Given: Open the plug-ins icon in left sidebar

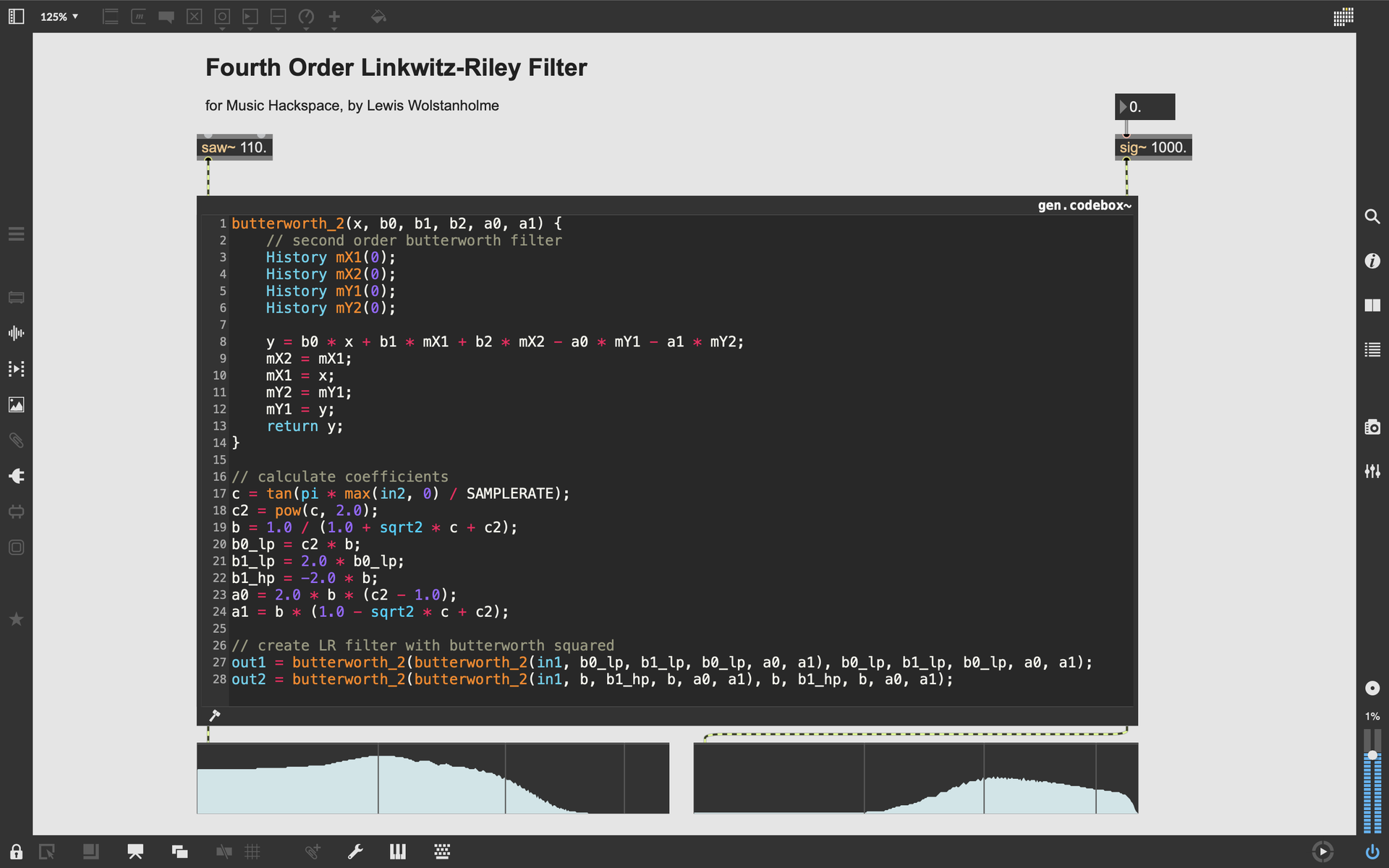Looking at the screenshot, I should (x=16, y=476).
